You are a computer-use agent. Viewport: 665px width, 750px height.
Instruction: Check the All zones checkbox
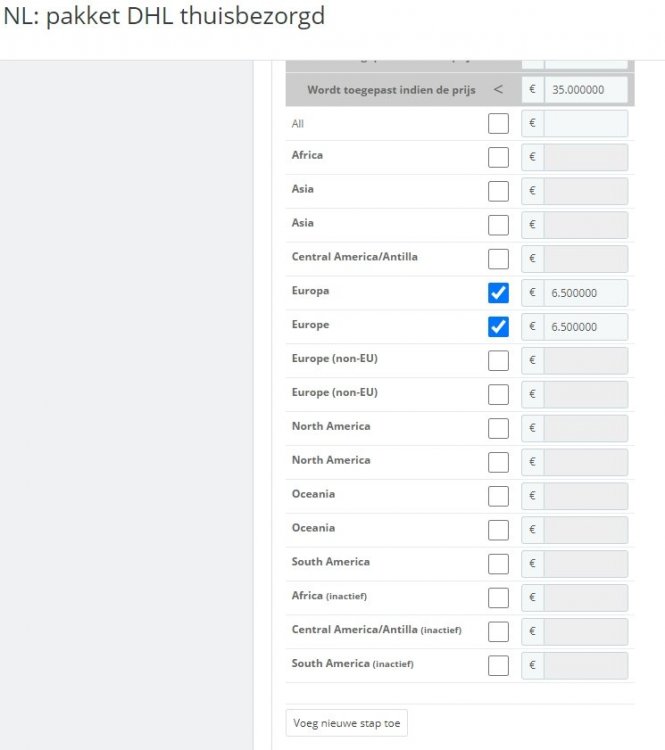pos(498,124)
